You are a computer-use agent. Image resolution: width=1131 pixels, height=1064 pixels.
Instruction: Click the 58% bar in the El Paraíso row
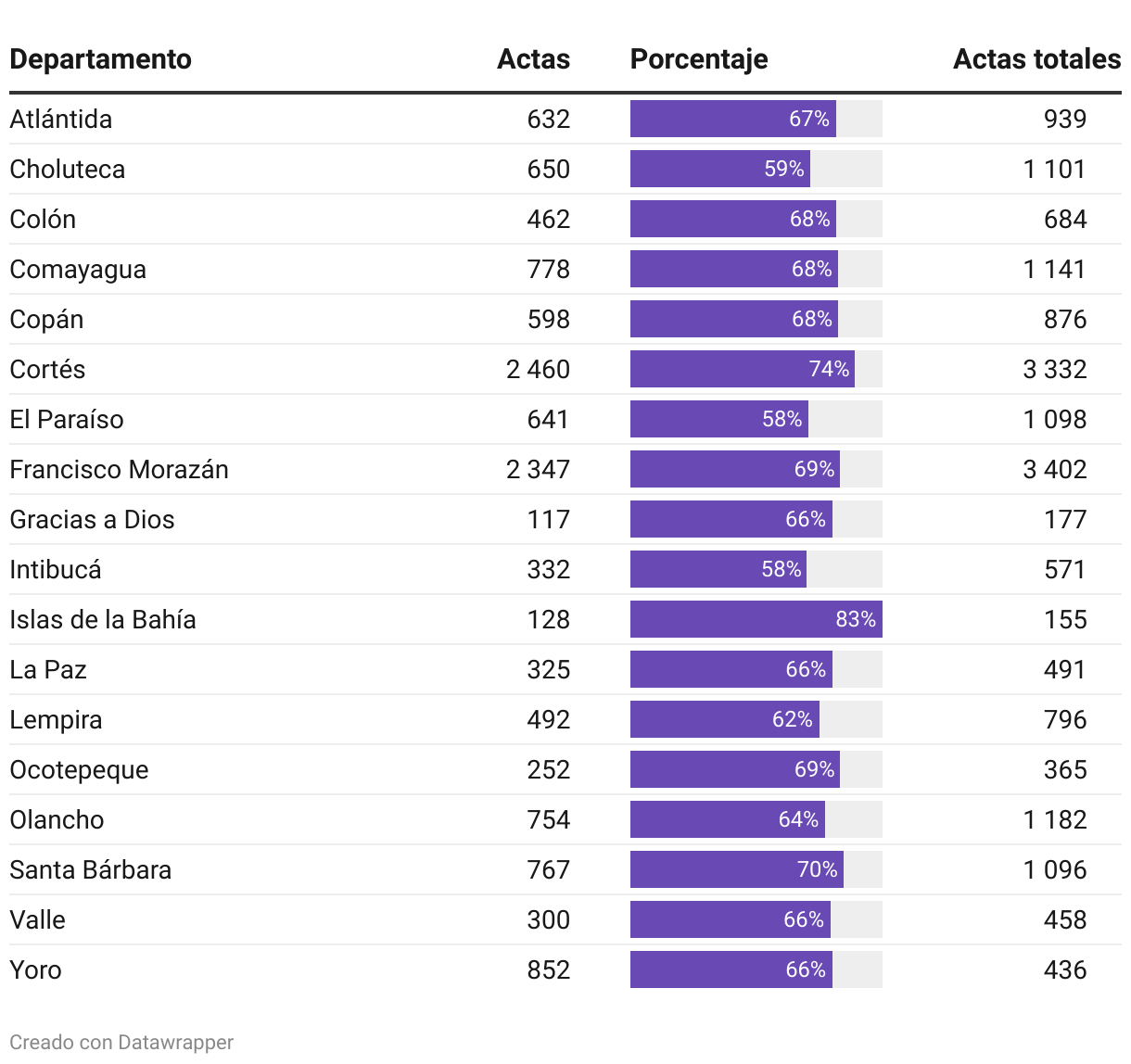click(x=718, y=419)
